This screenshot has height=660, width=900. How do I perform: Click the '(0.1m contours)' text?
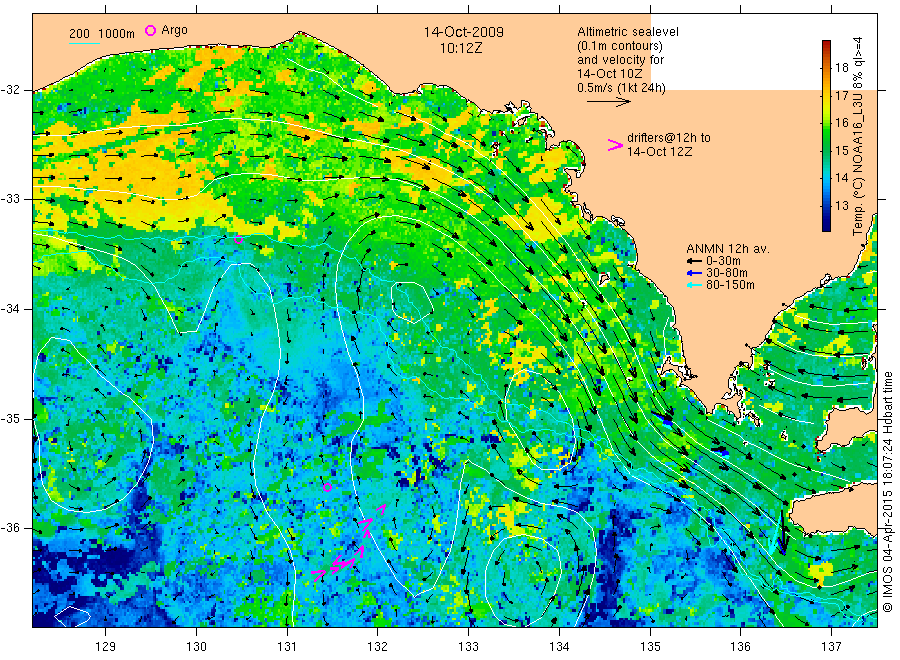(x=620, y=46)
